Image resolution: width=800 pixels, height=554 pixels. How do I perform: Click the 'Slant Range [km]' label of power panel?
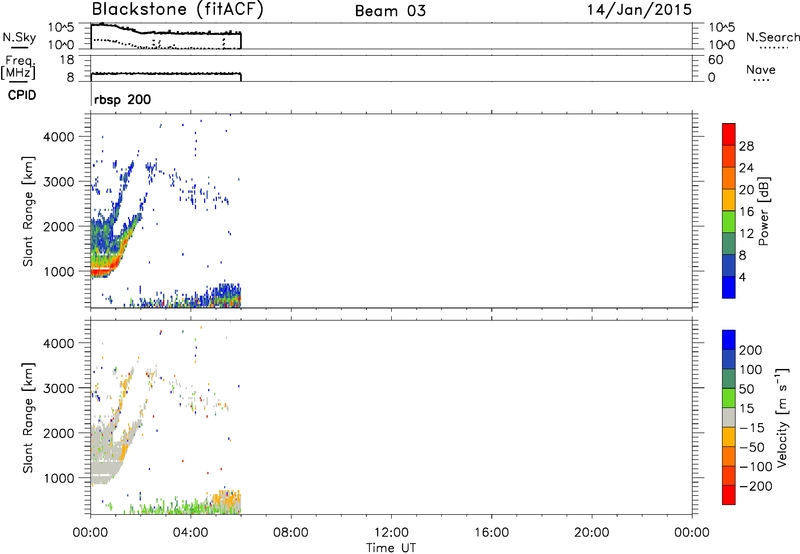pyautogui.click(x=28, y=211)
